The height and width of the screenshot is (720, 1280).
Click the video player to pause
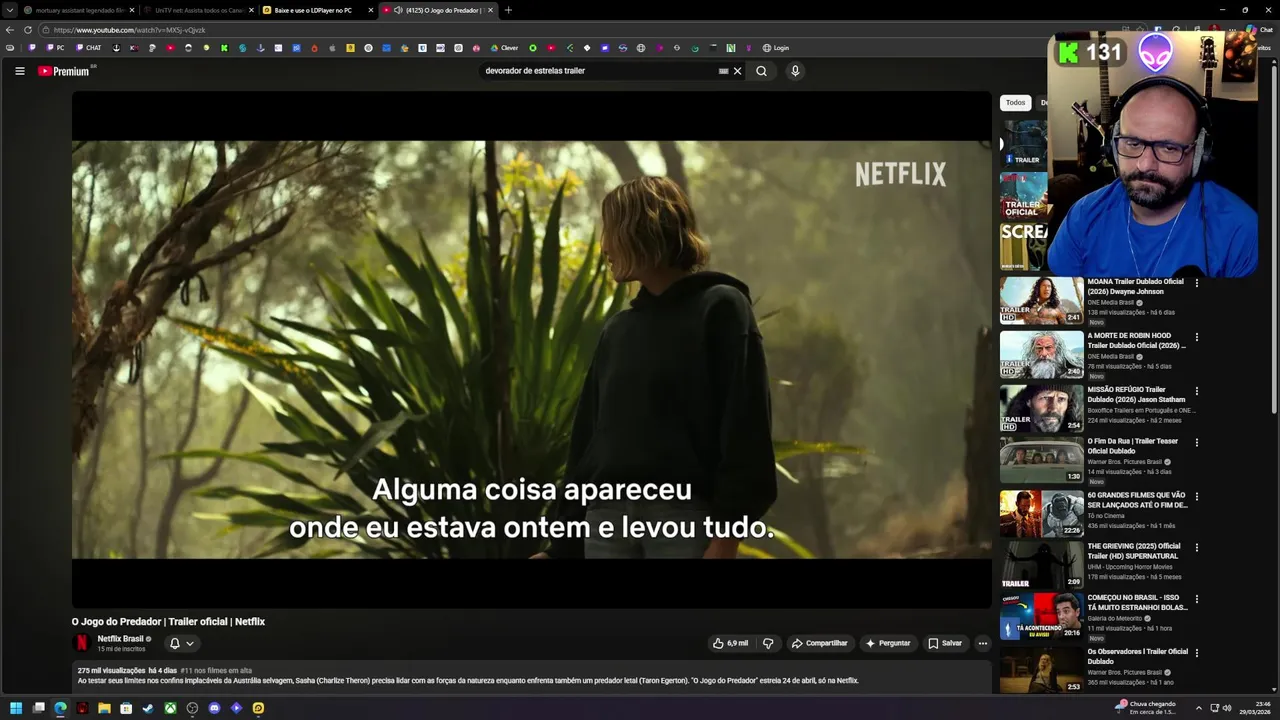click(x=531, y=350)
